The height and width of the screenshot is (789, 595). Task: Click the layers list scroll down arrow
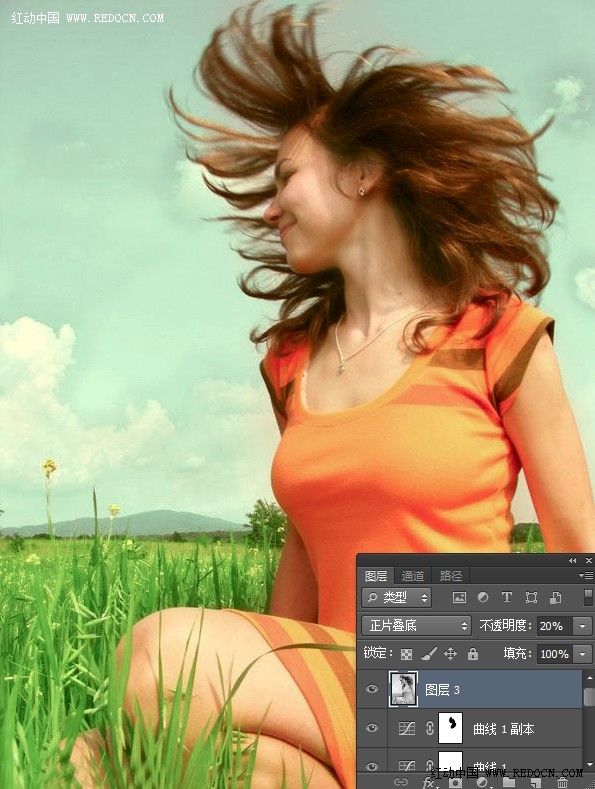(x=589, y=765)
